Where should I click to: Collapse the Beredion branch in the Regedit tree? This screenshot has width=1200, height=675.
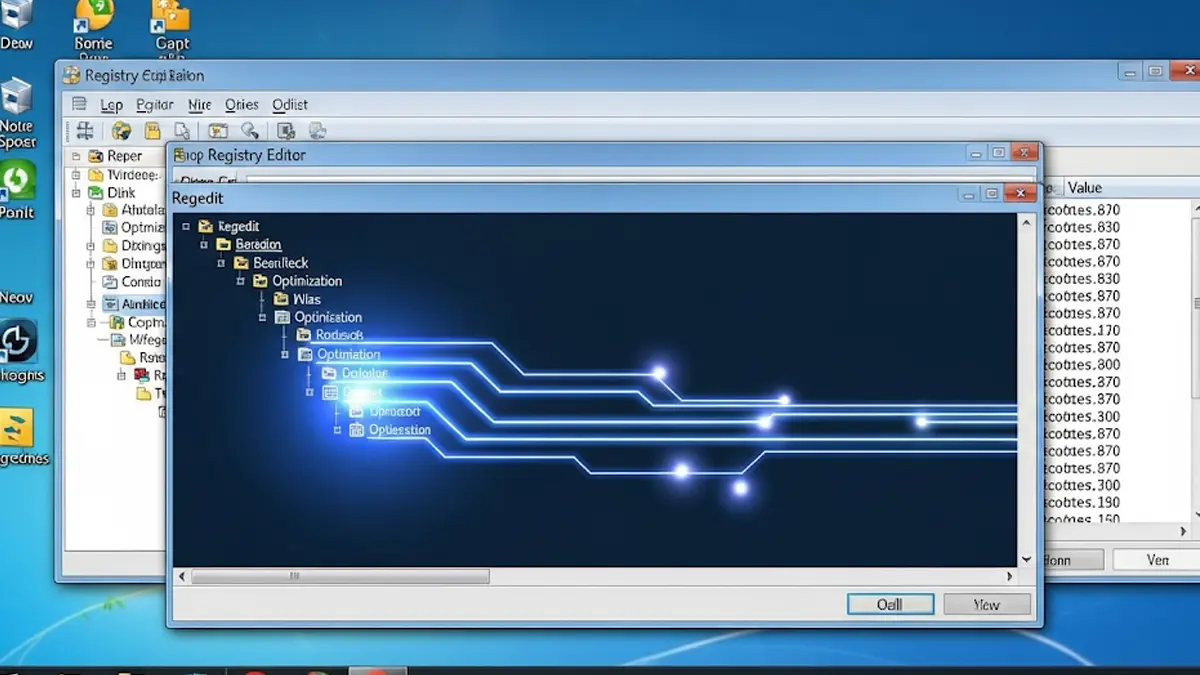click(204, 244)
